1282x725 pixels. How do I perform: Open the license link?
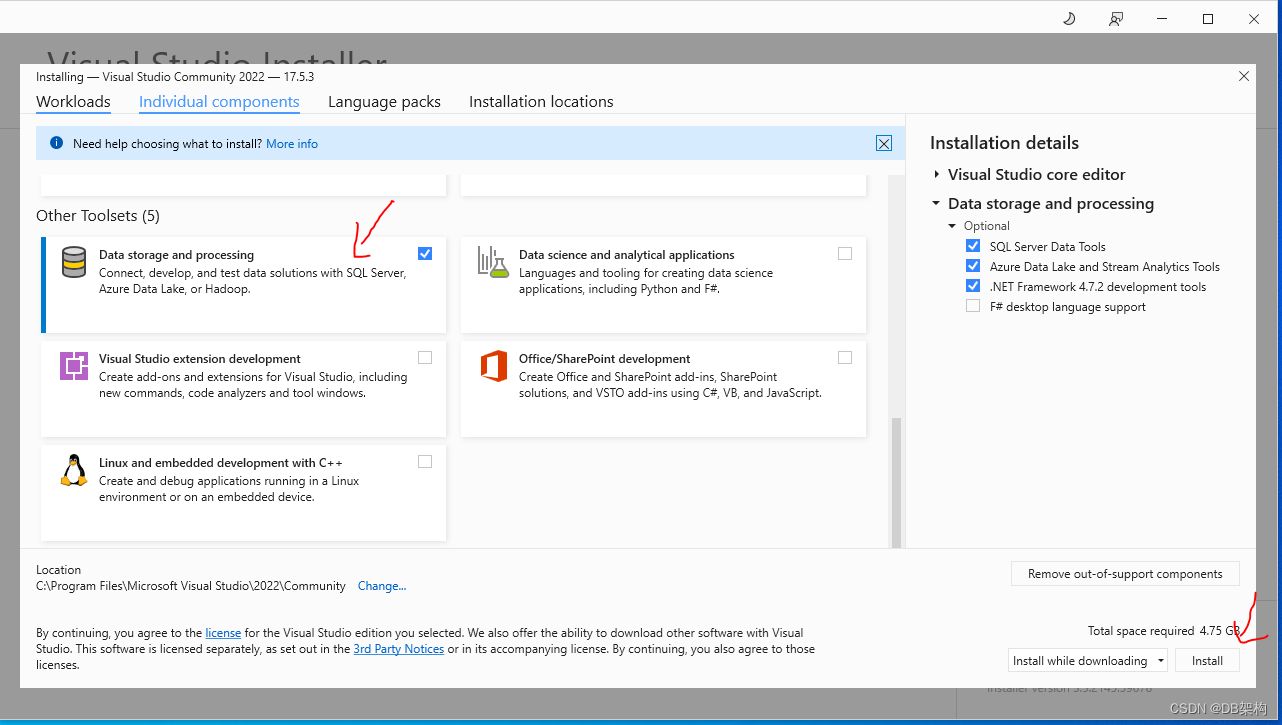point(223,633)
